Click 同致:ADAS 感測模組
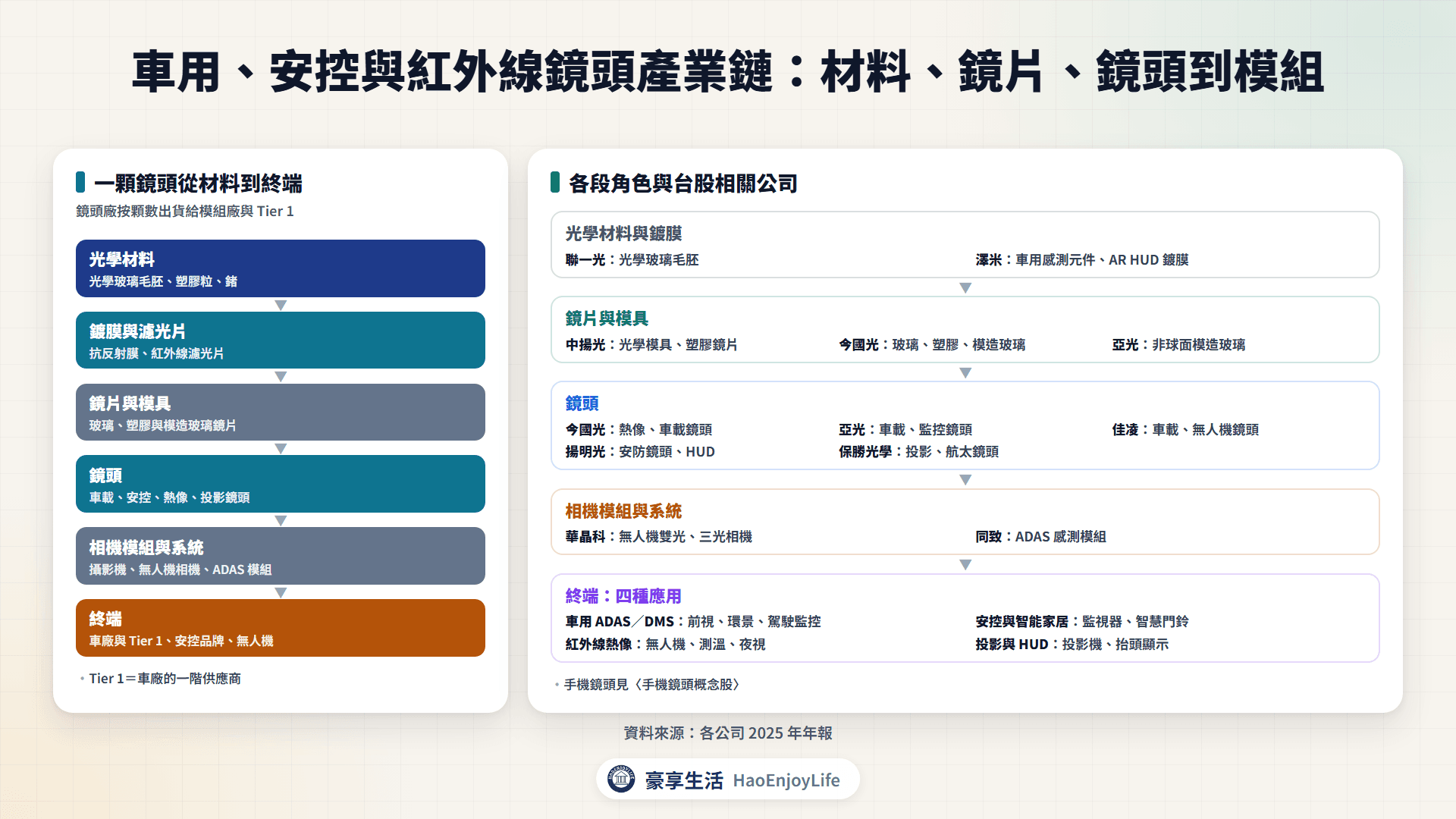 1040,537
